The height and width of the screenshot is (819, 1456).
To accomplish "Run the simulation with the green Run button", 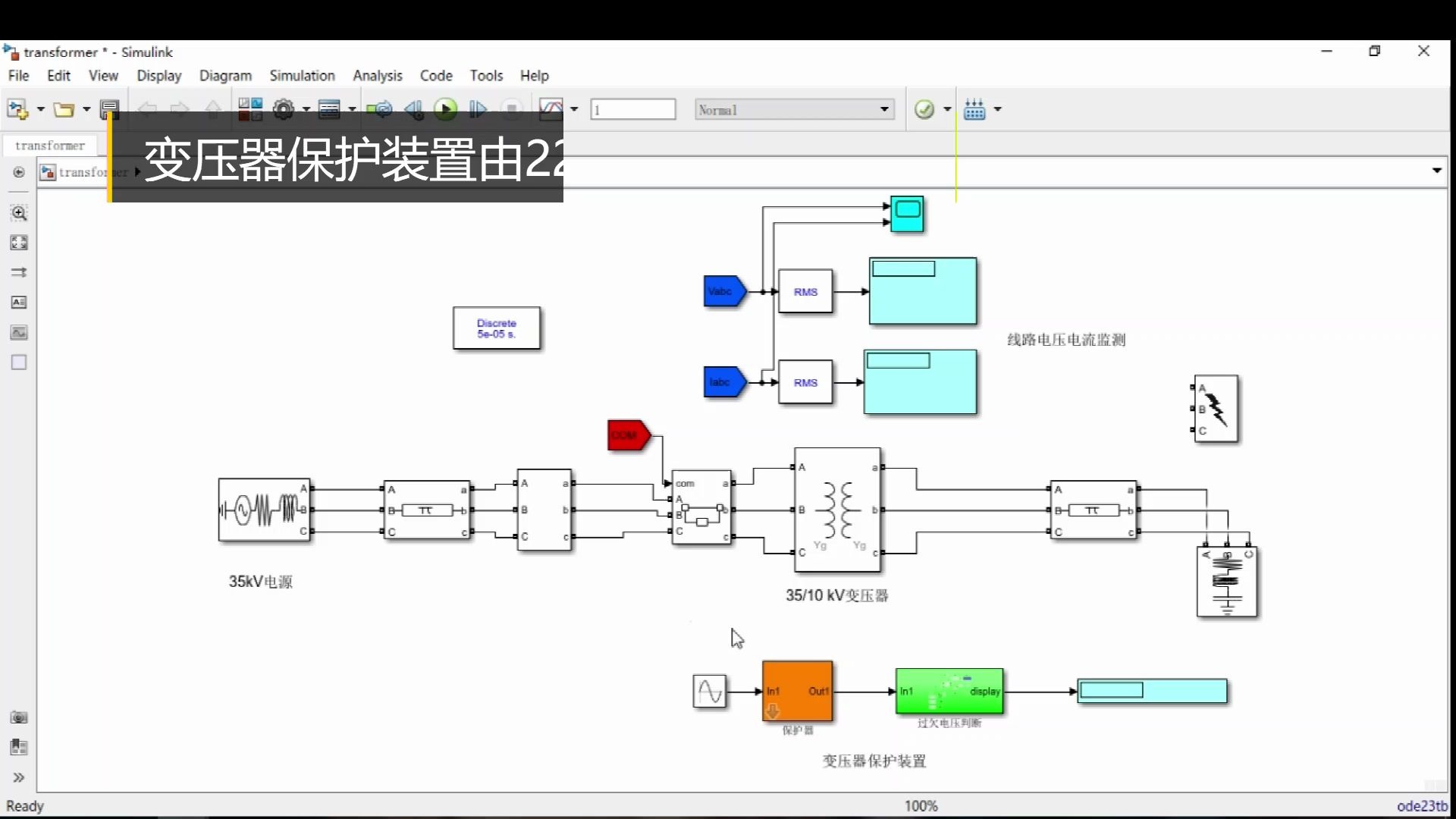I will tap(446, 108).
